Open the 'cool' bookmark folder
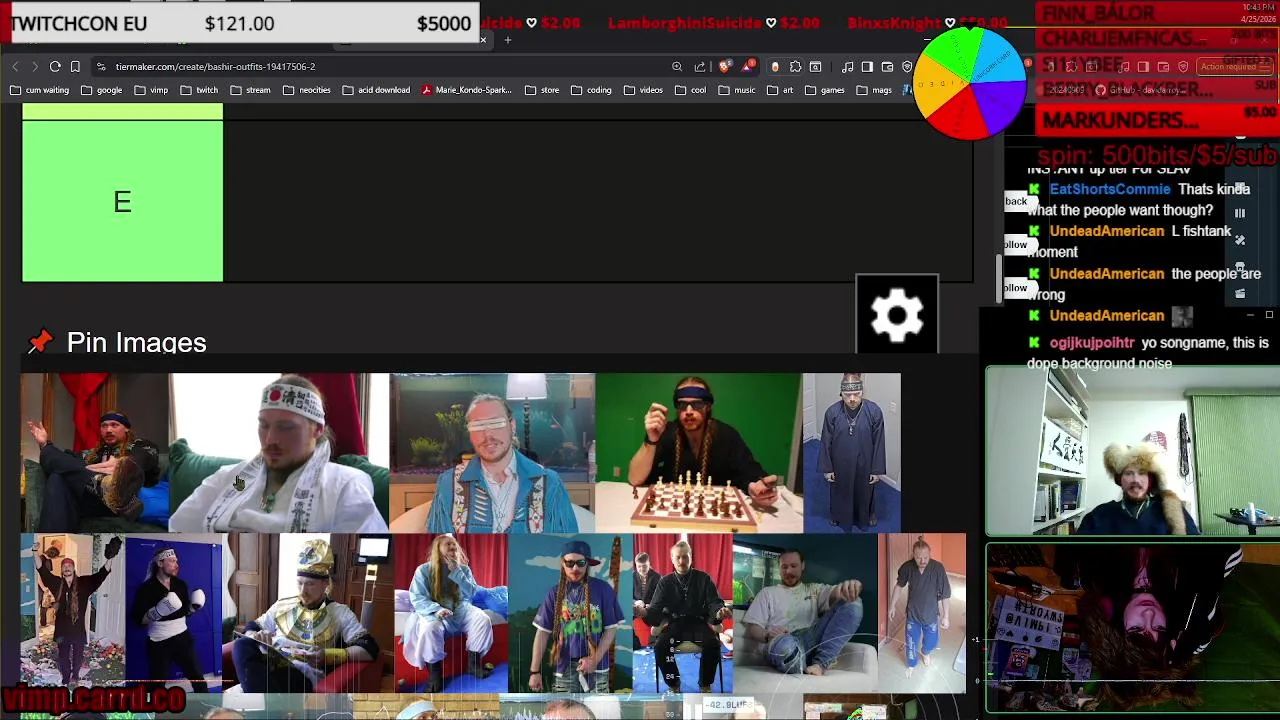1280x720 pixels. [x=690, y=90]
